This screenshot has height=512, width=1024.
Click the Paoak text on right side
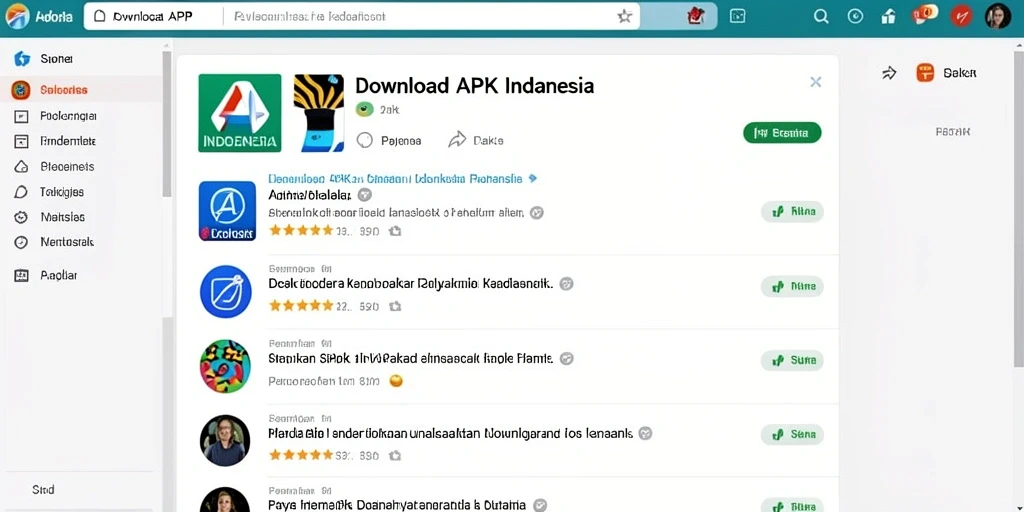(953, 132)
